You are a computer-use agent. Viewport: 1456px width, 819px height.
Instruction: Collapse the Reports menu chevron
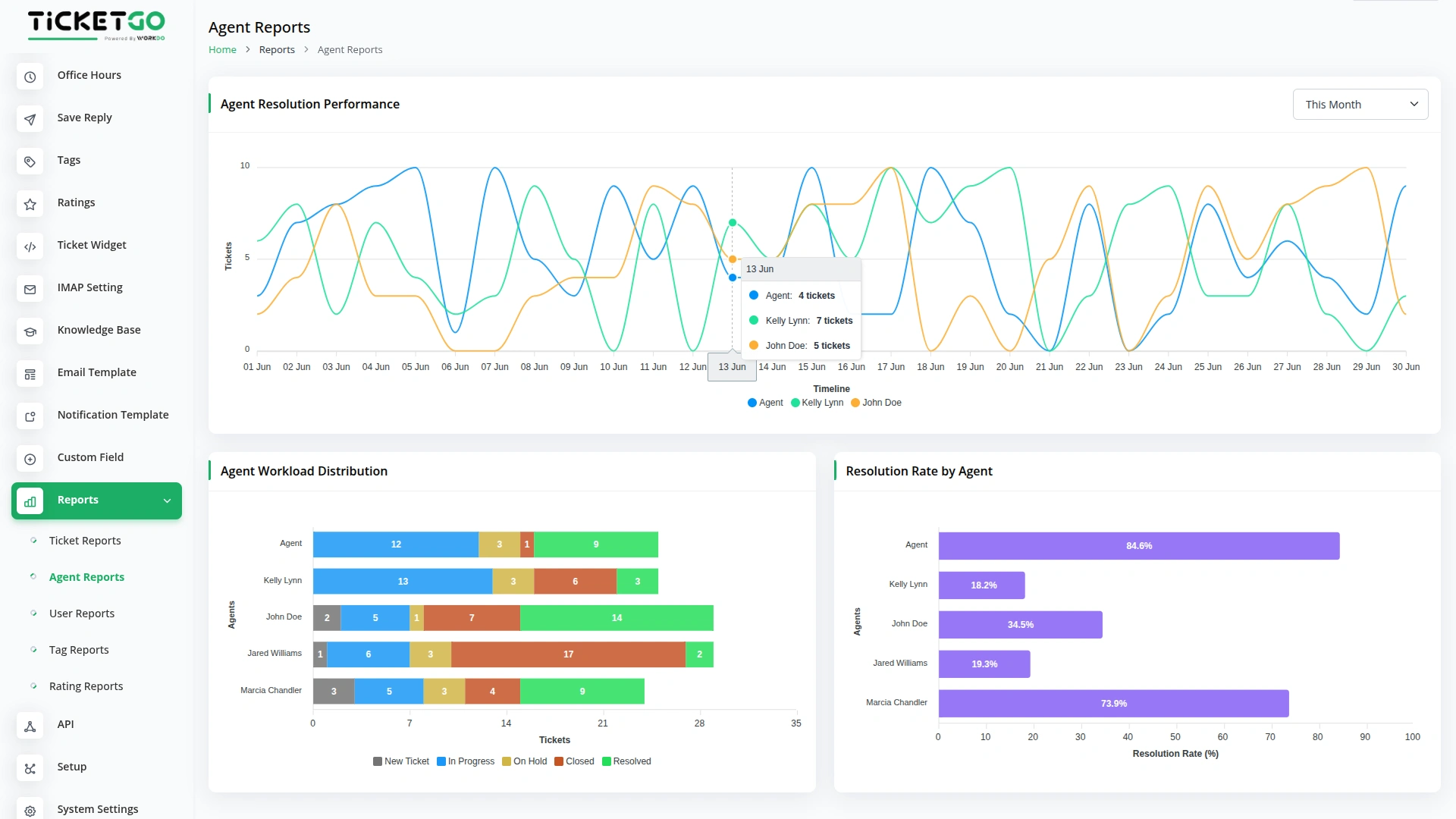click(167, 500)
